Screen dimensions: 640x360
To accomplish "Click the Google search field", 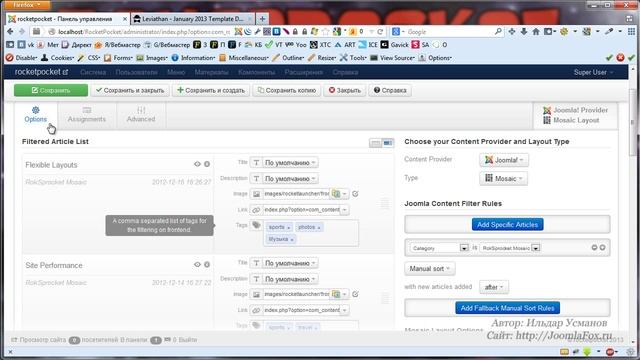I will coord(449,31).
